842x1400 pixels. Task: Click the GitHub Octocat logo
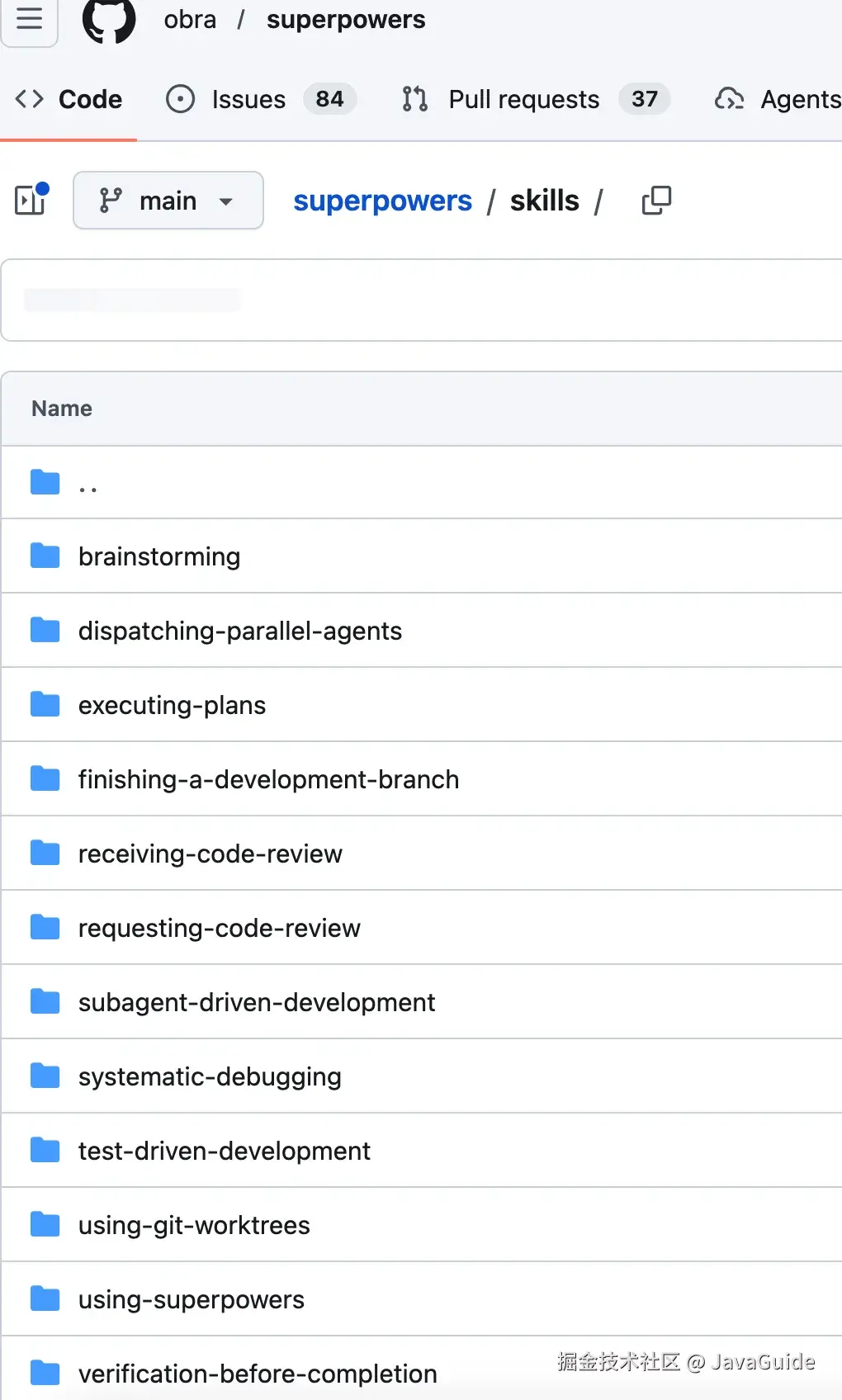[x=109, y=20]
